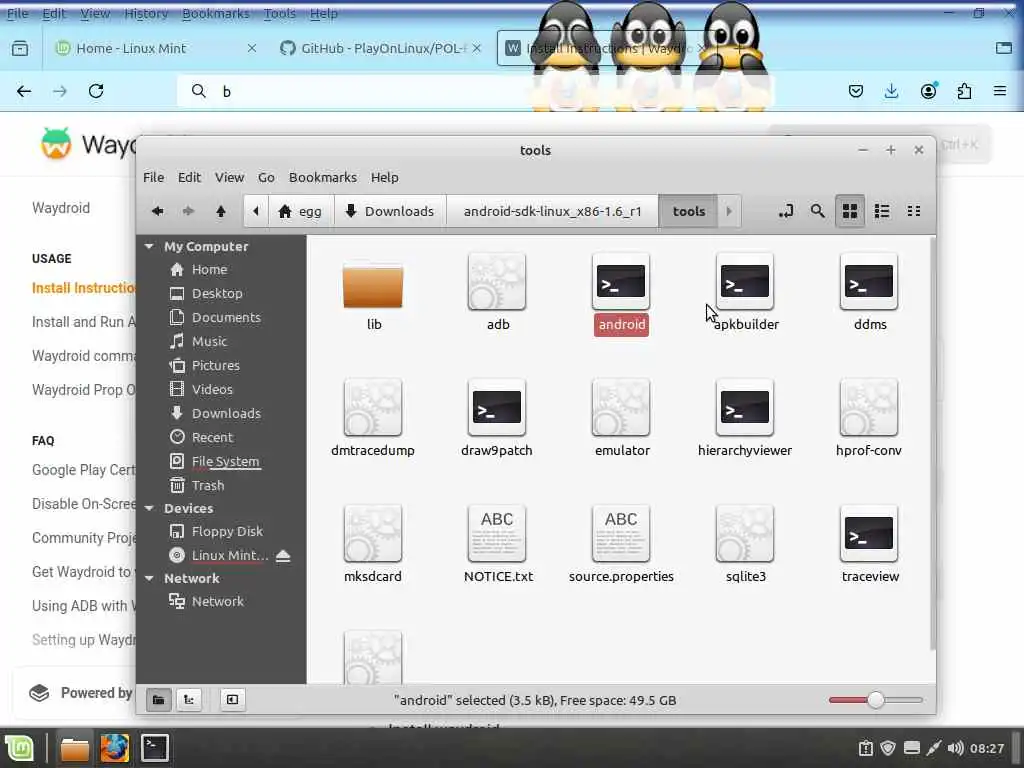Open the lib folder
1024x768 pixels.
click(373, 288)
